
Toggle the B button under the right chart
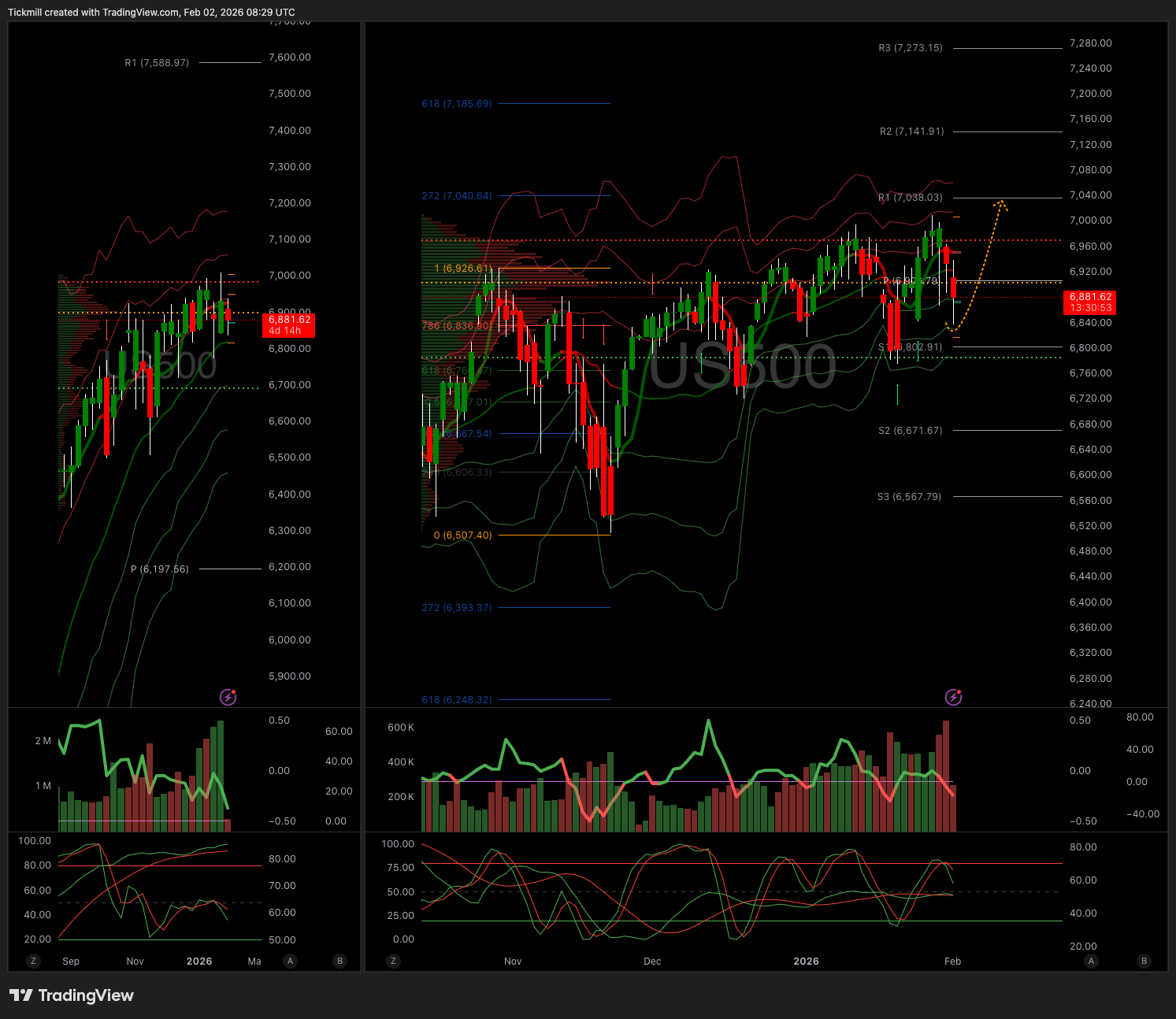pos(1144,961)
